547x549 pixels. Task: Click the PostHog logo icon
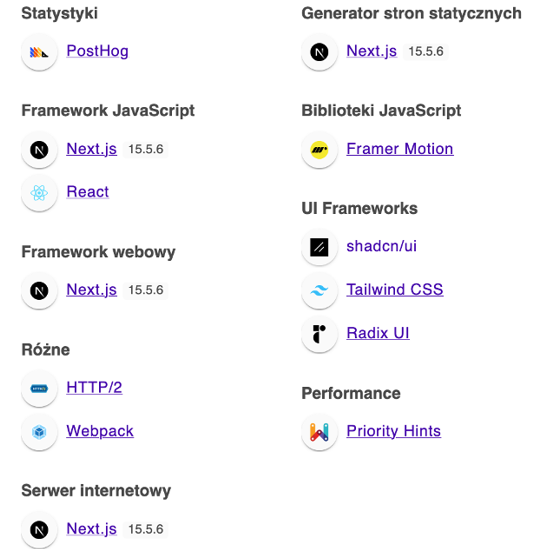[39, 52]
